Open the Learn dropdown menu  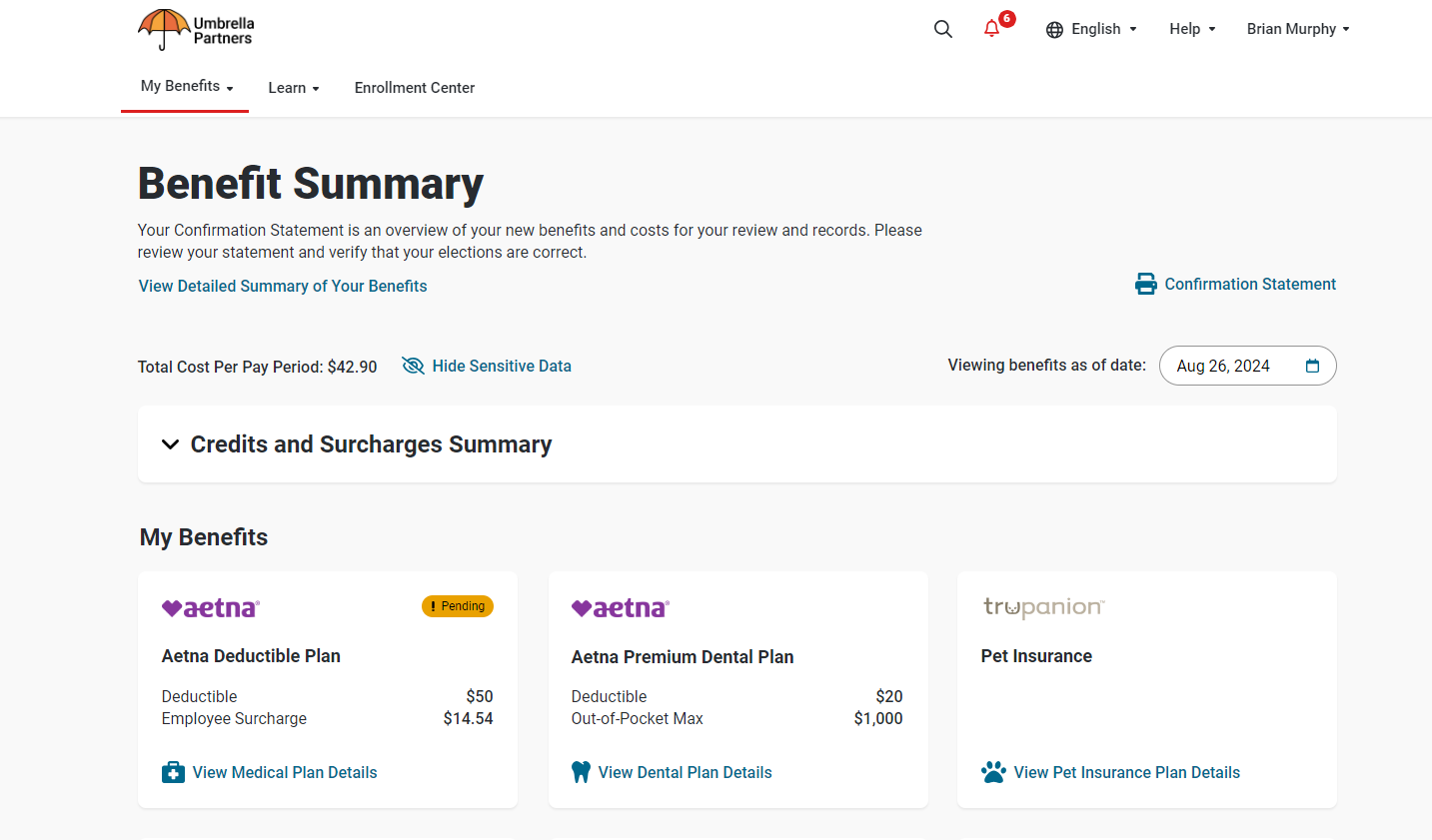click(293, 88)
